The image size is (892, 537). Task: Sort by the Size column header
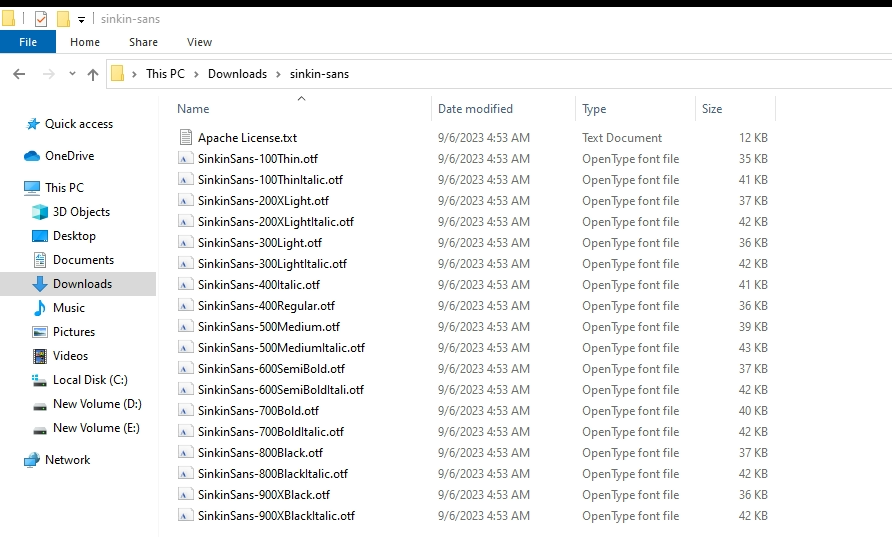[x=712, y=109]
